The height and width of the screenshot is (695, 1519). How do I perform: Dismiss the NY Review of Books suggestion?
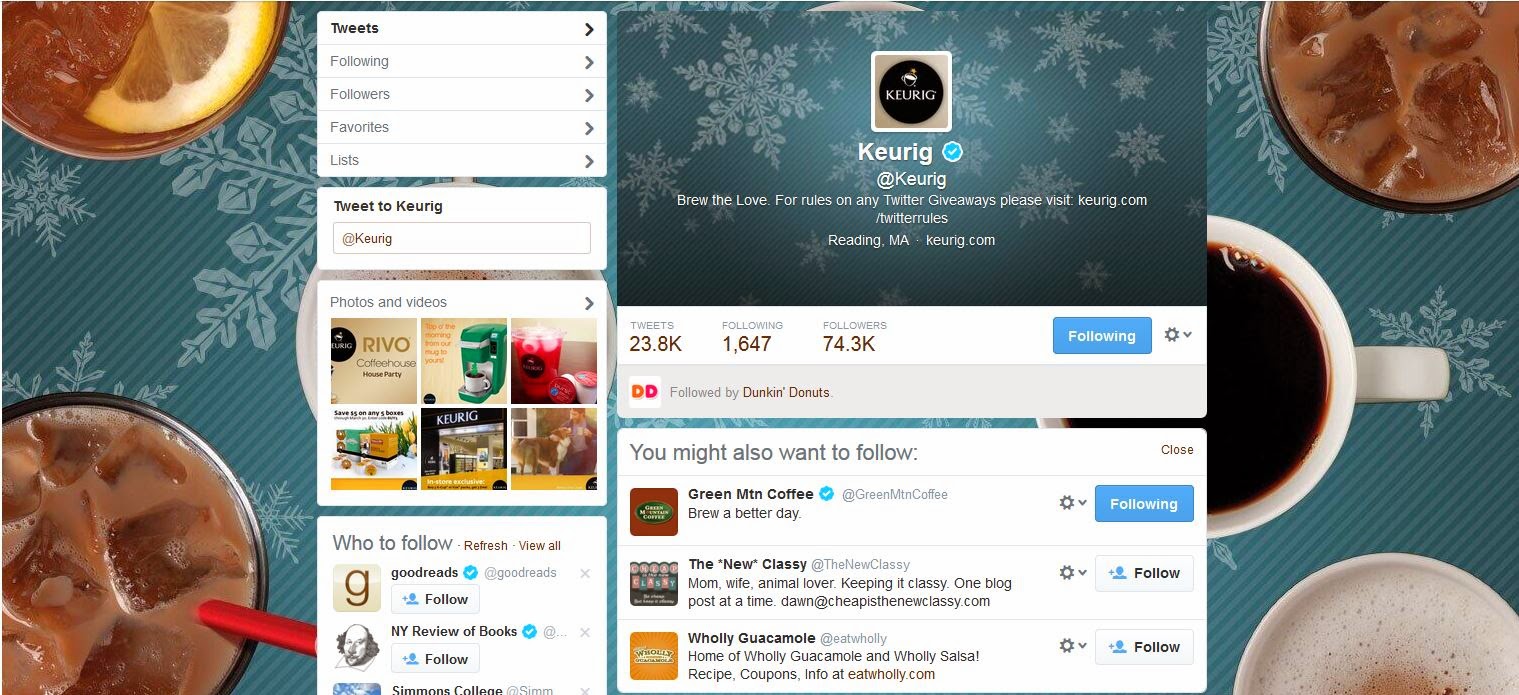pyautogui.click(x=585, y=632)
